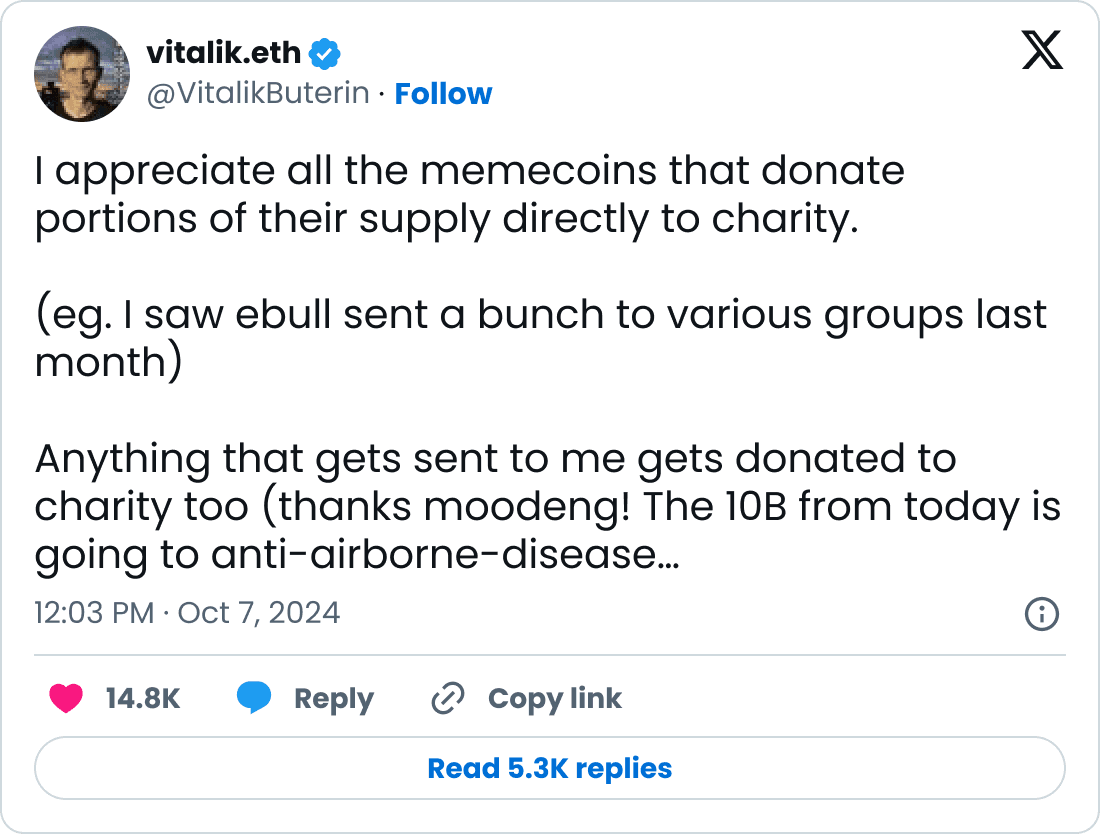Select the Copy link text
The height and width of the screenshot is (834, 1100).
pyautogui.click(x=554, y=698)
